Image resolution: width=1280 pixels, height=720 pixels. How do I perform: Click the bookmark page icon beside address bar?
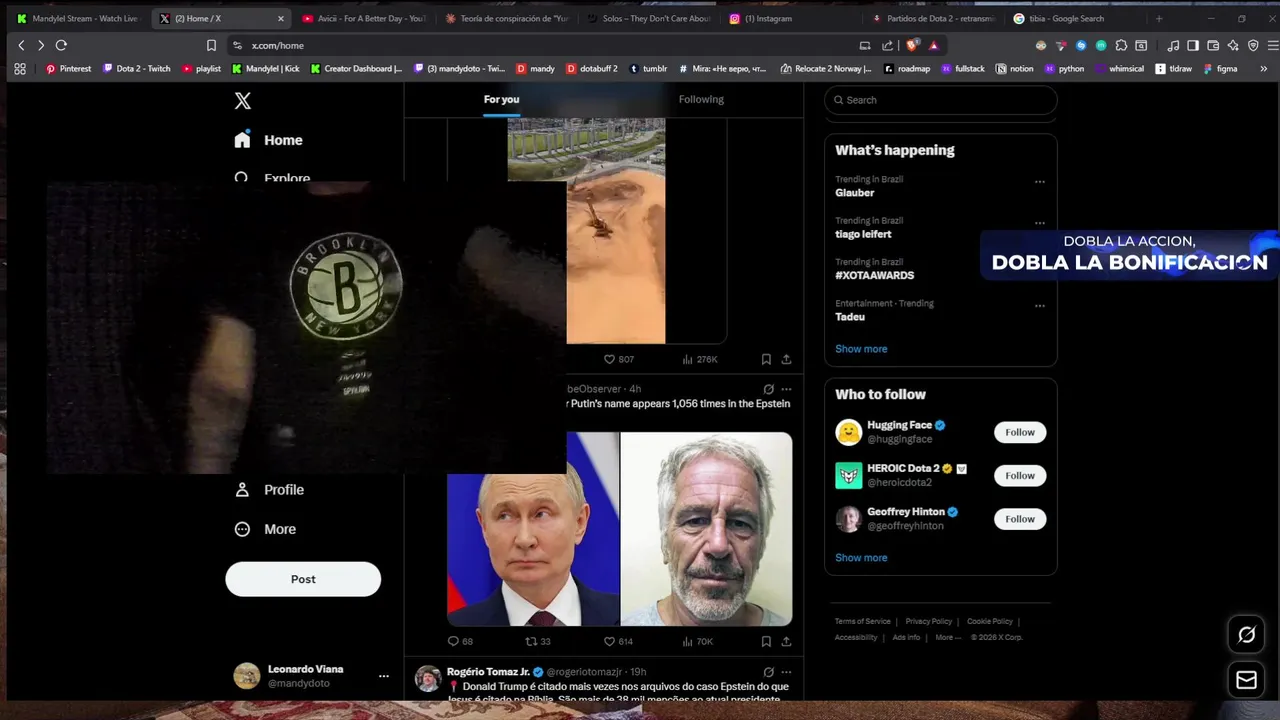(211, 45)
